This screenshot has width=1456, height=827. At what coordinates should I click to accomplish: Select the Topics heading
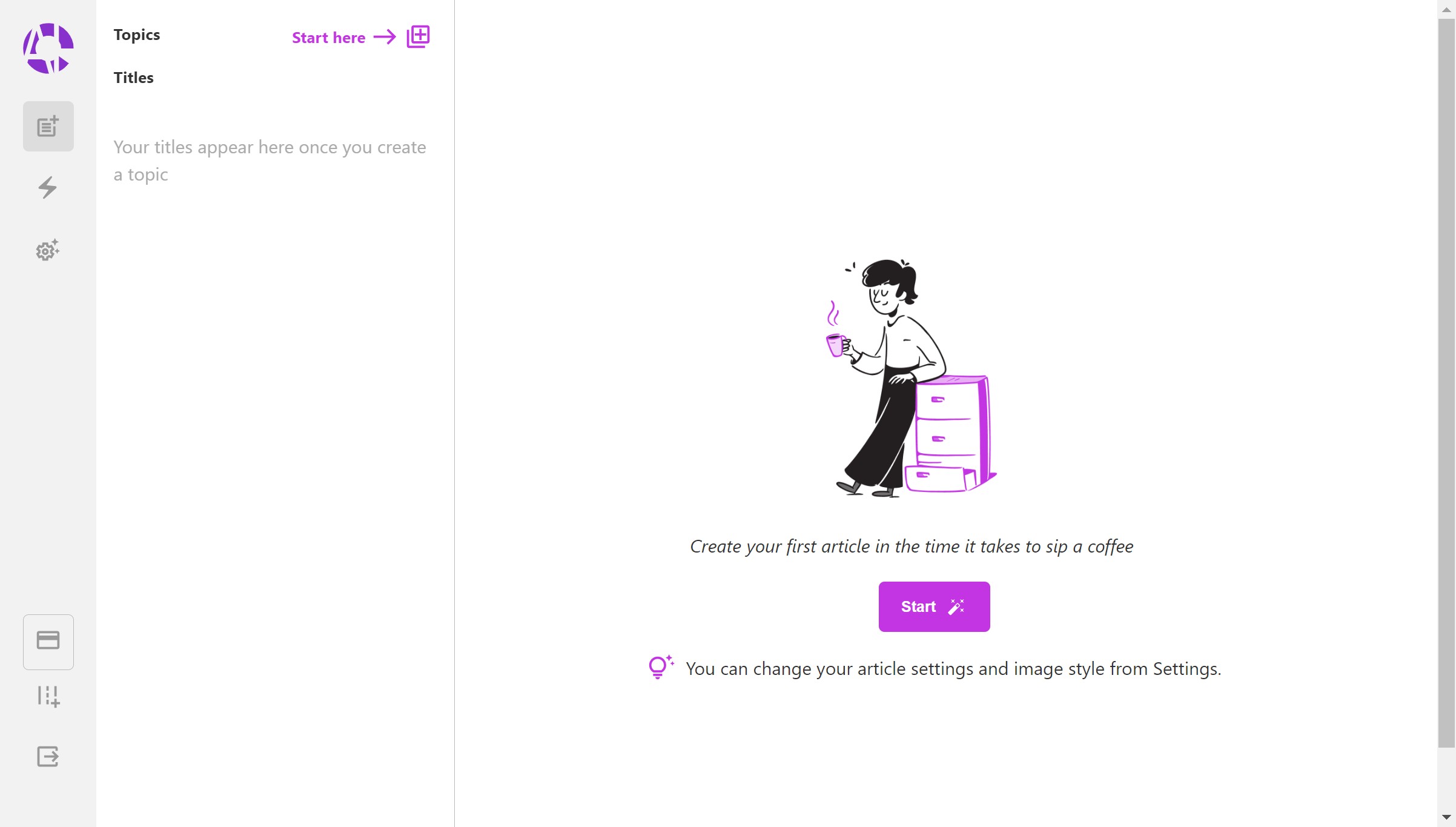[x=137, y=35]
